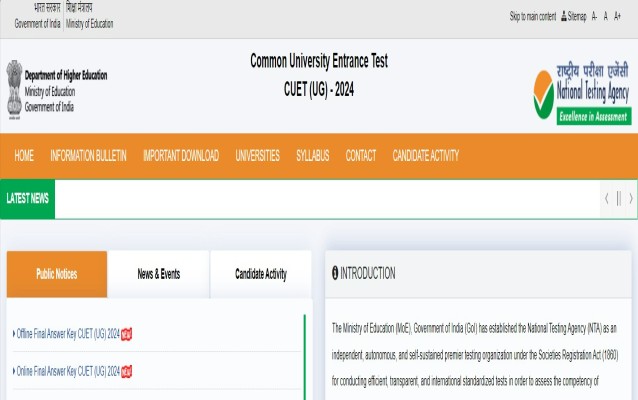Image resolution: width=638 pixels, height=400 pixels.
Task: Show previous latest news item
Action: click(607, 199)
